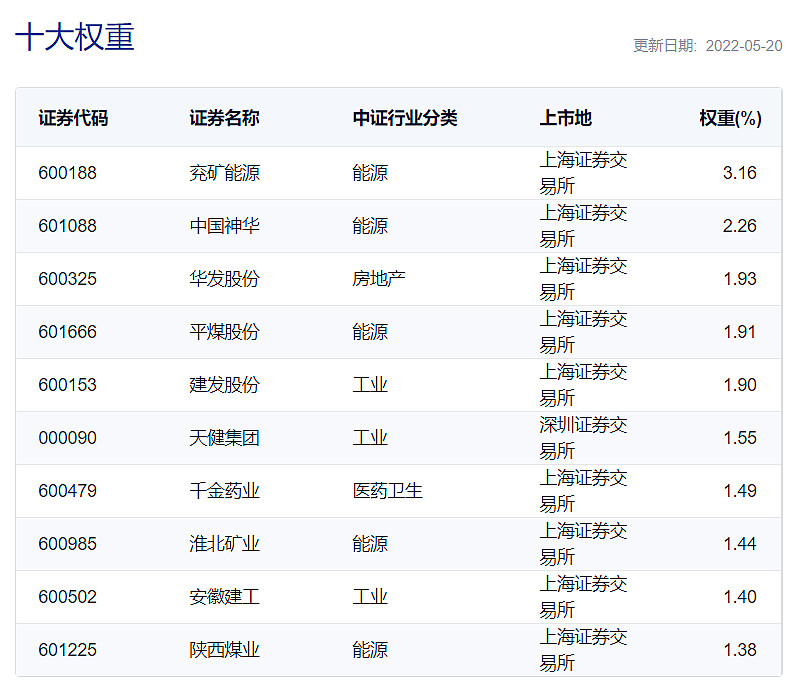
Task: Select industry 能源 in 兖矿能源 row
Action: tap(370, 173)
